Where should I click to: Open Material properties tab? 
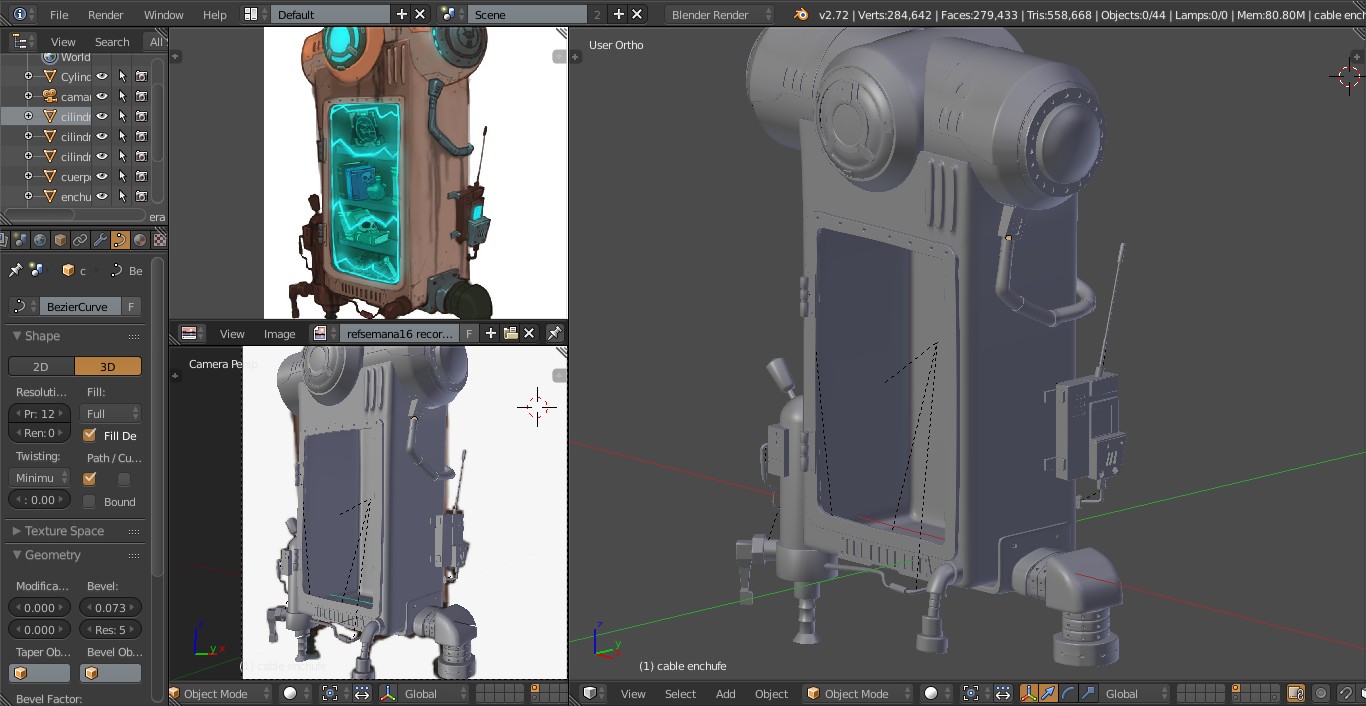[140, 240]
